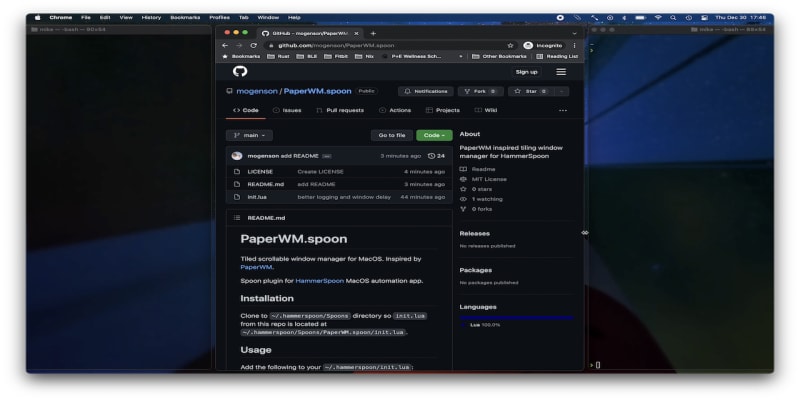Expand the commit message ellipsis
This screenshot has width=800, height=400.
point(326,156)
